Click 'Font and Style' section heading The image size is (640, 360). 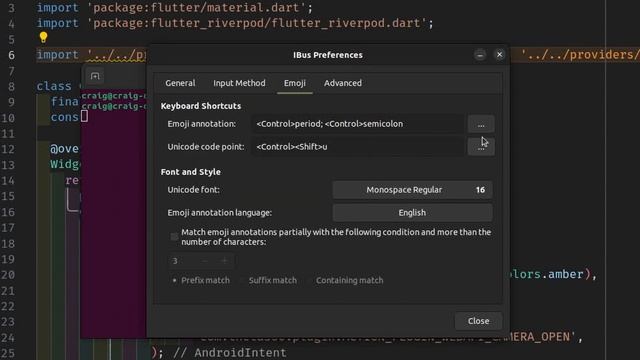[x=191, y=172]
